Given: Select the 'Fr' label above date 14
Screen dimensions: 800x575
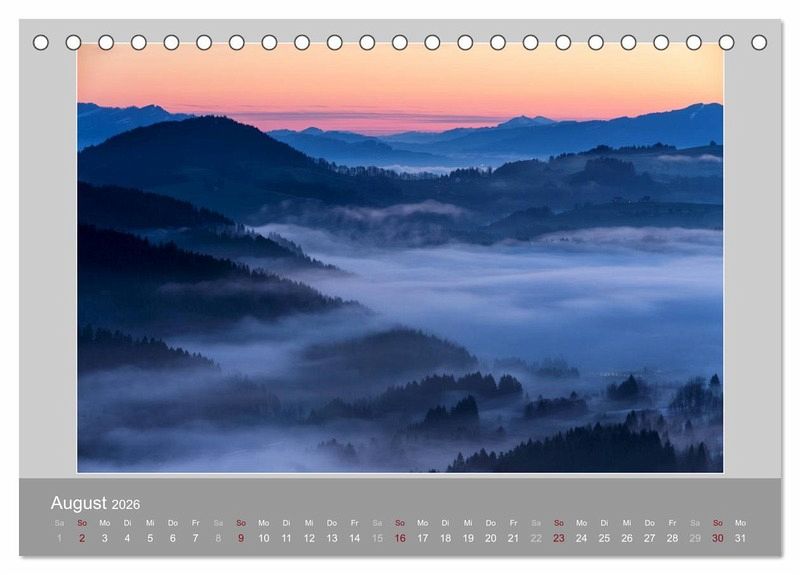Looking at the screenshot, I should click(355, 523).
